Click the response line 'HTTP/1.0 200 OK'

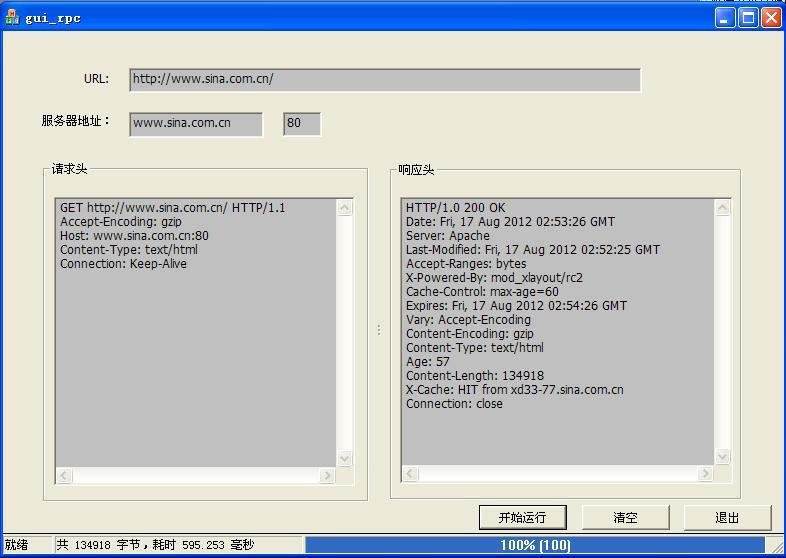tap(456, 208)
